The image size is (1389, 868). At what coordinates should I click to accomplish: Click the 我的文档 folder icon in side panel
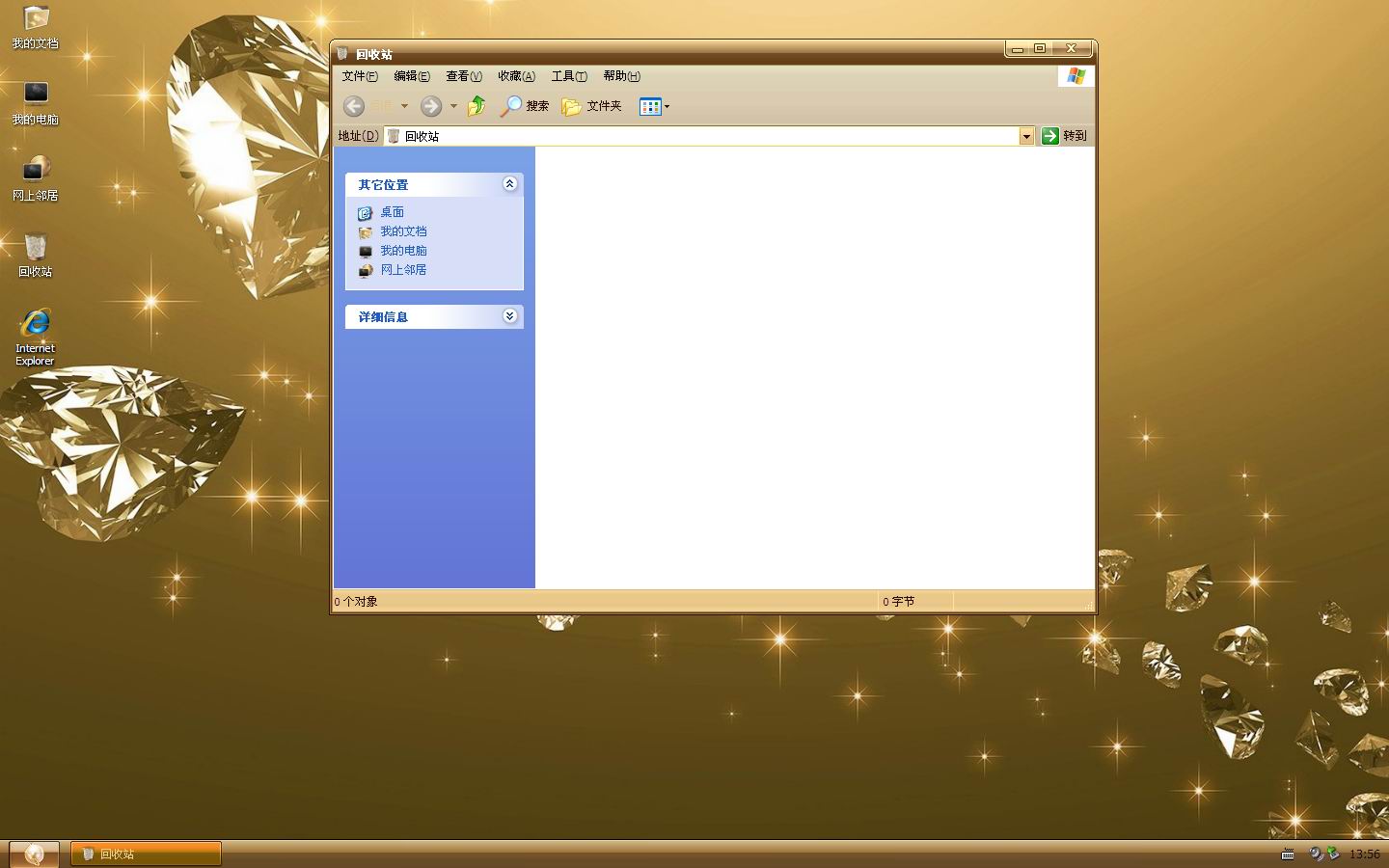point(366,232)
